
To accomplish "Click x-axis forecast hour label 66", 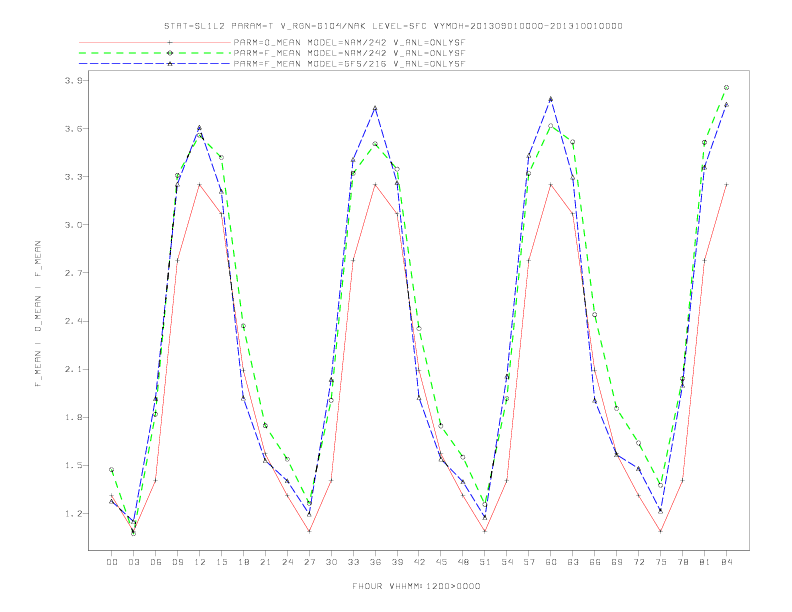I will point(595,562).
